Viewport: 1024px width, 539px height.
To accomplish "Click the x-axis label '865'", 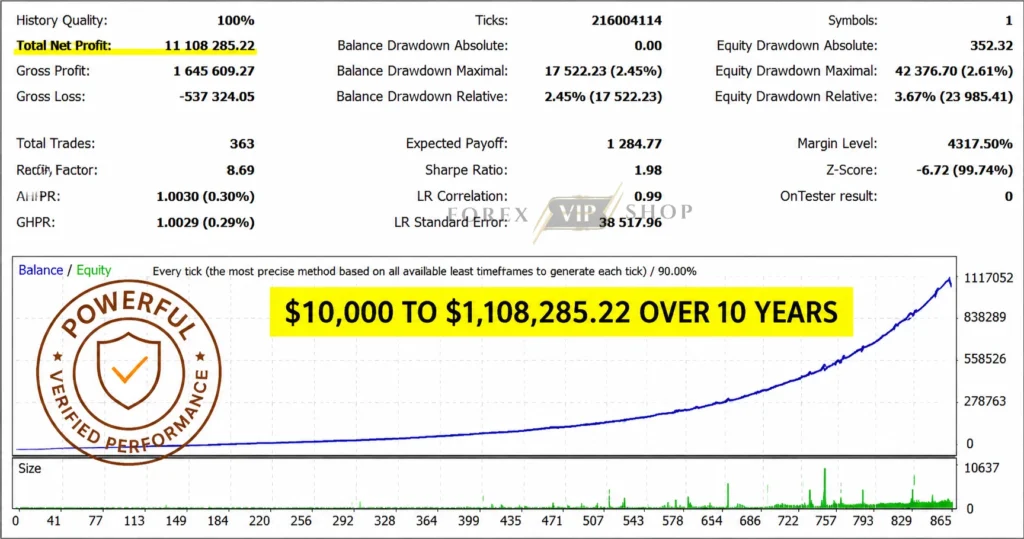I will [x=940, y=521].
